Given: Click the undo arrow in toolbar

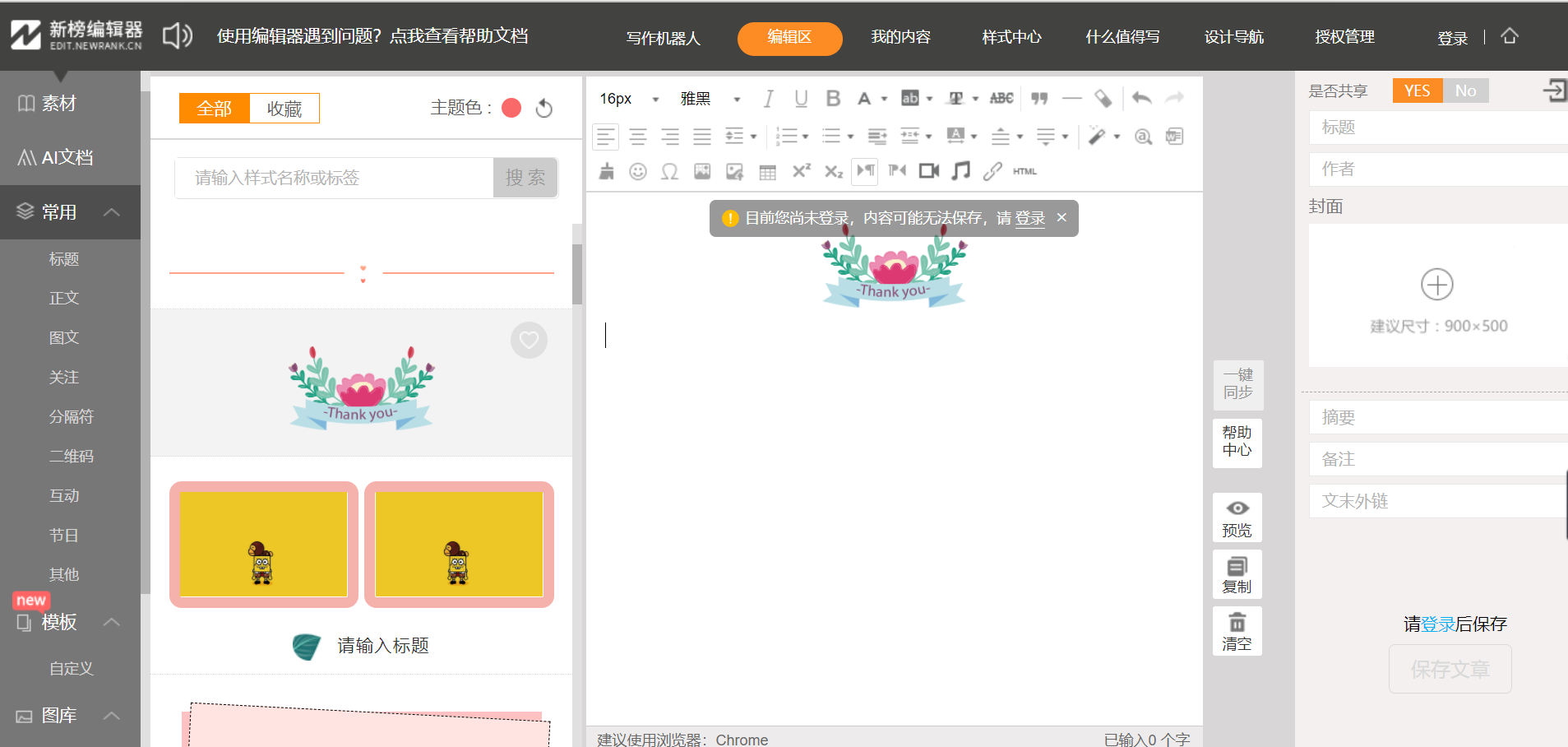Looking at the screenshot, I should coord(1141,99).
